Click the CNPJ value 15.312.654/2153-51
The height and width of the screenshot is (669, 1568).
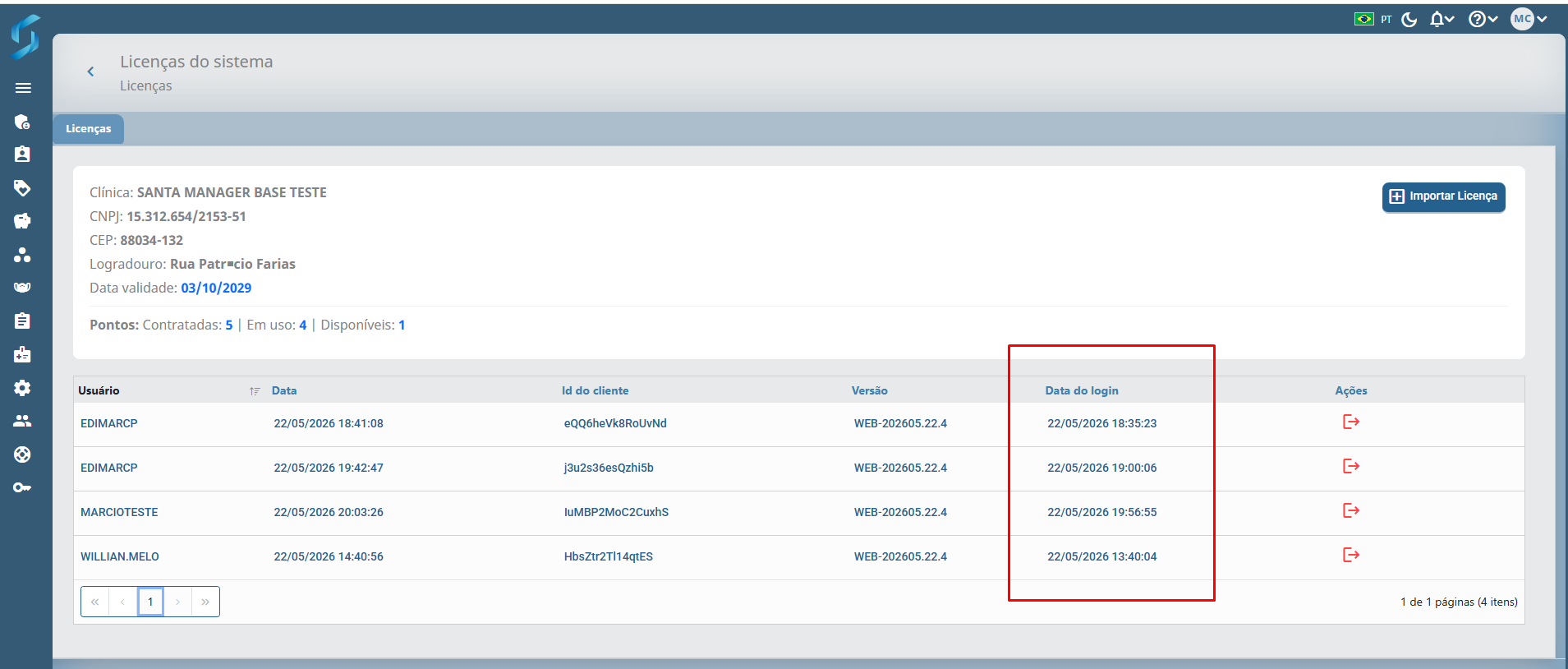click(186, 216)
